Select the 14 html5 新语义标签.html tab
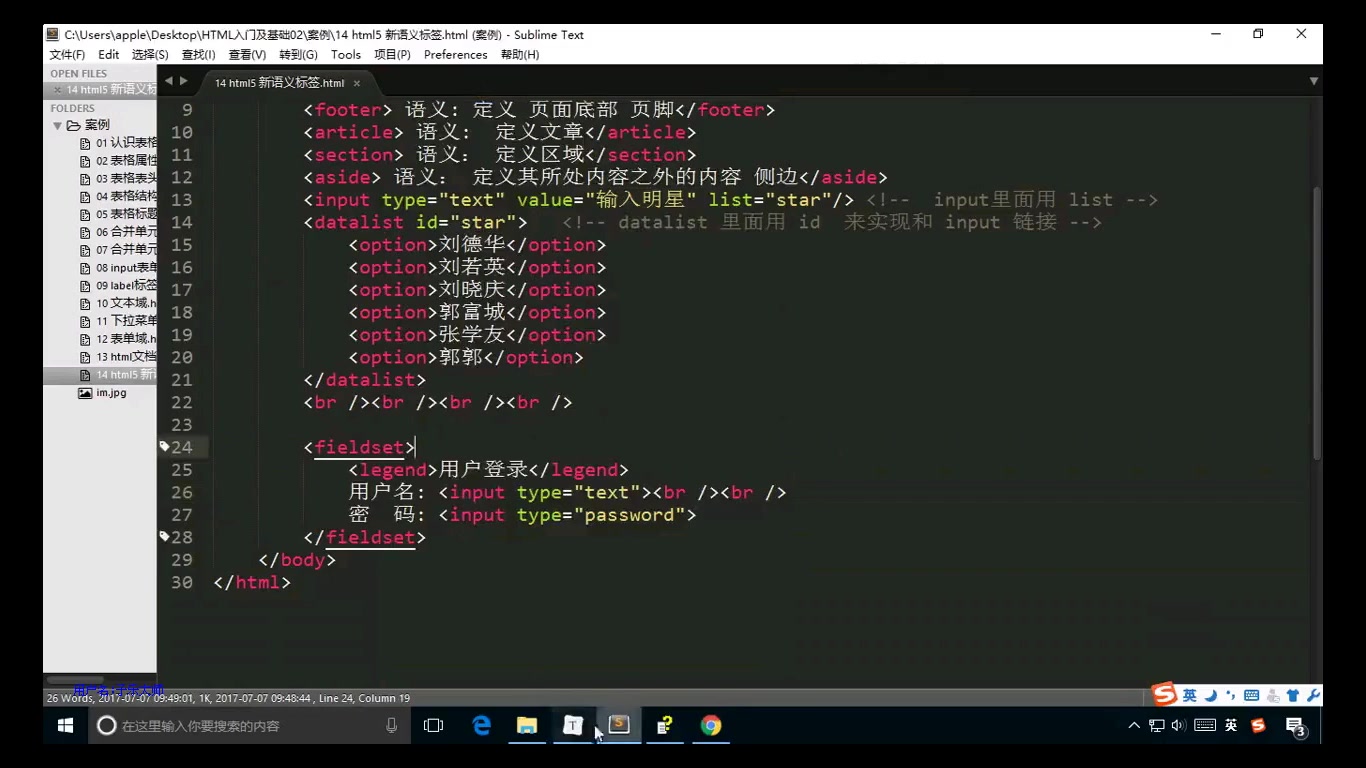Image resolution: width=1366 pixels, height=768 pixels. tap(278, 82)
